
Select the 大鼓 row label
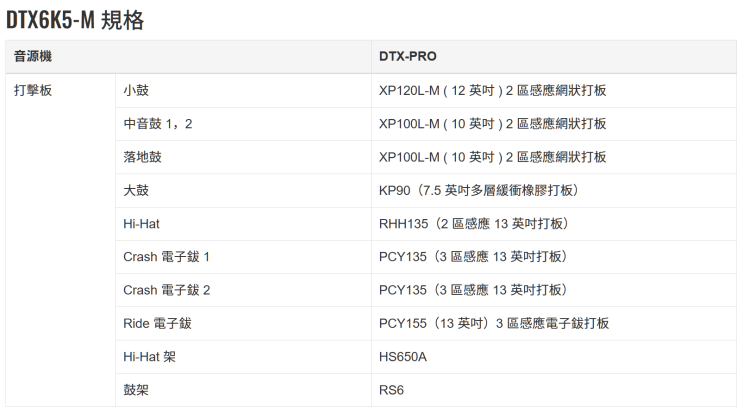click(136, 190)
